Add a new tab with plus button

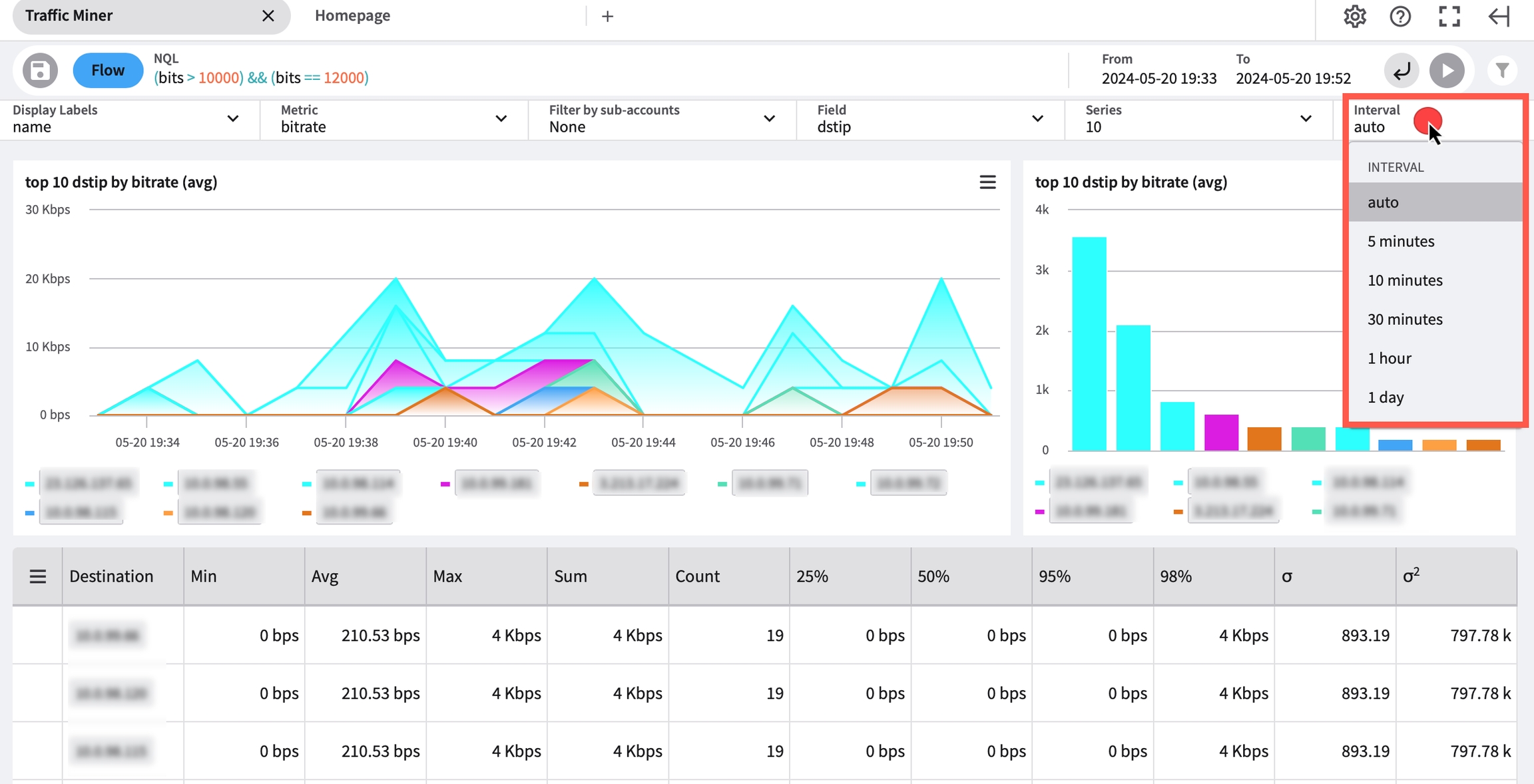(607, 17)
